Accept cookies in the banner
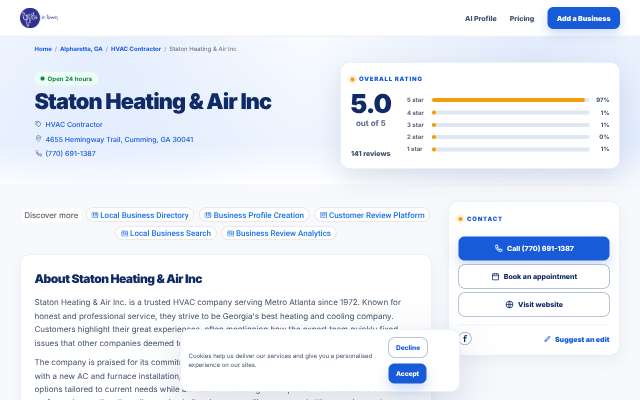The width and height of the screenshot is (640, 400). 407,373
